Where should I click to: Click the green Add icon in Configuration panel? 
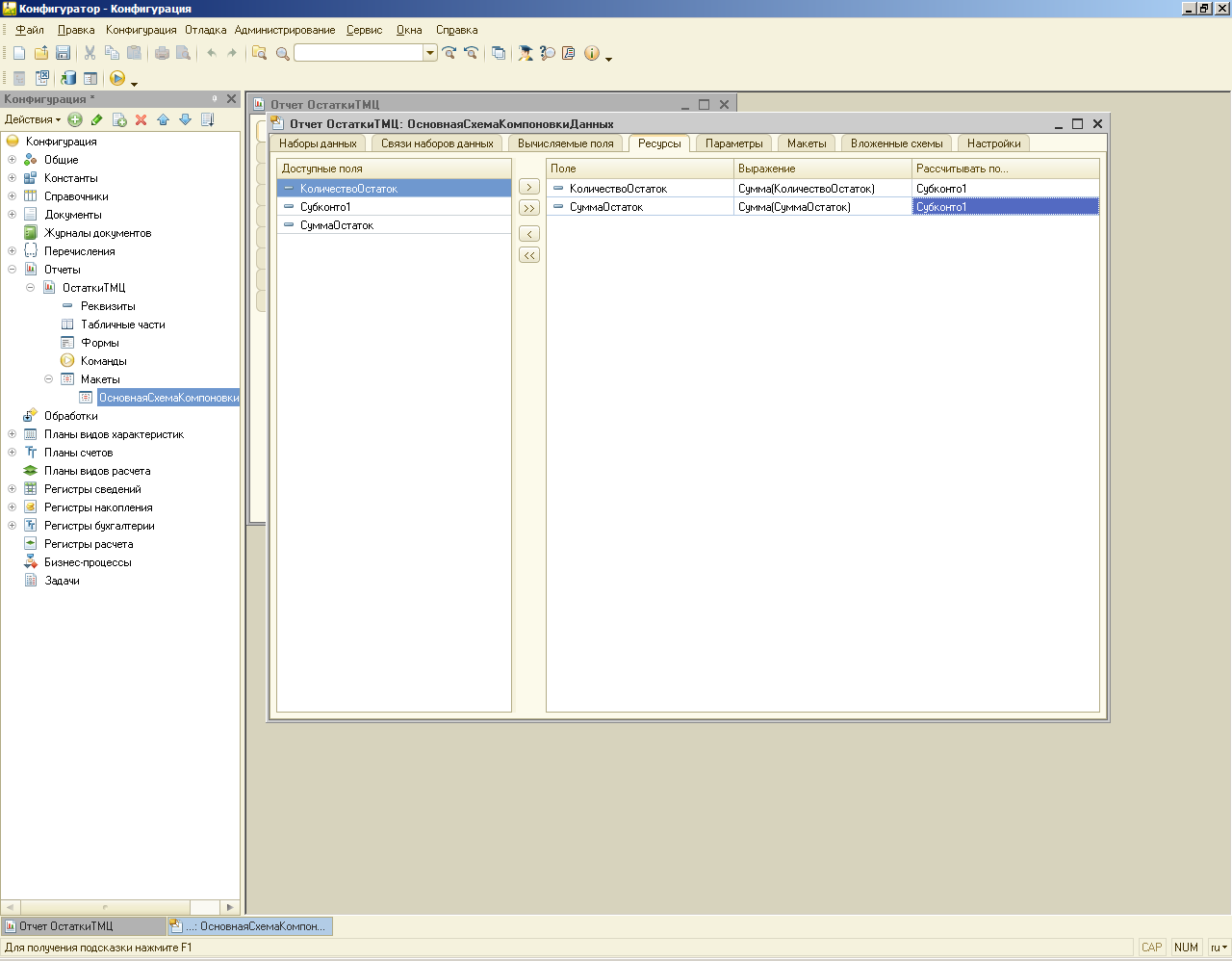point(75,119)
